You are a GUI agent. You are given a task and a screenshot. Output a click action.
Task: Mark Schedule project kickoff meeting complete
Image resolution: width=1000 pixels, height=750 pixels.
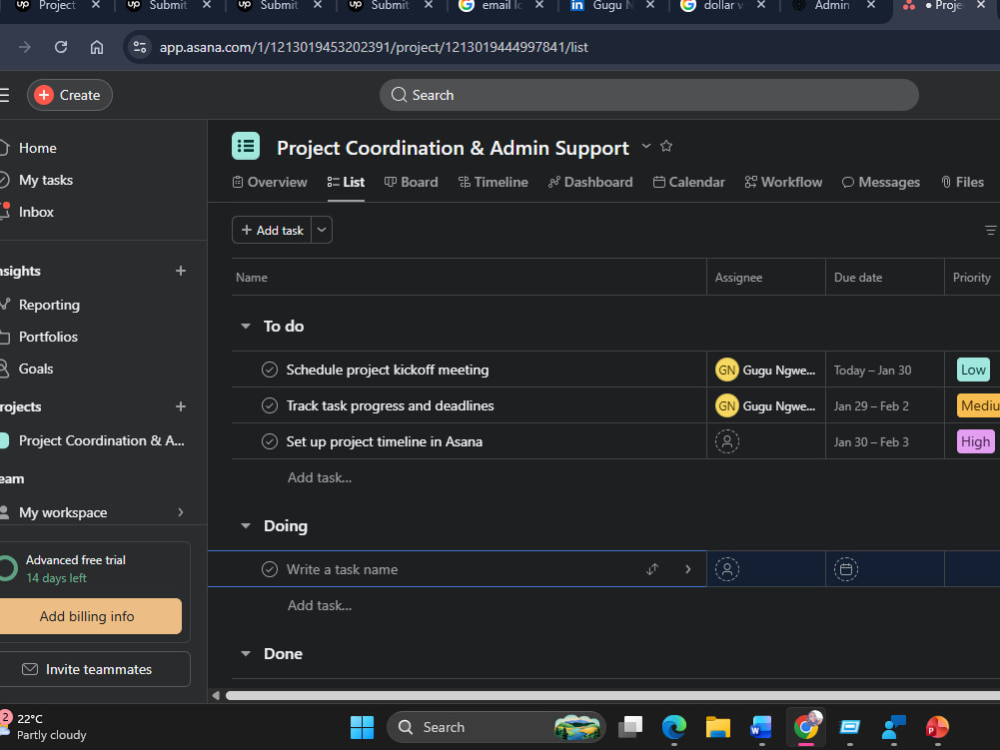270,370
